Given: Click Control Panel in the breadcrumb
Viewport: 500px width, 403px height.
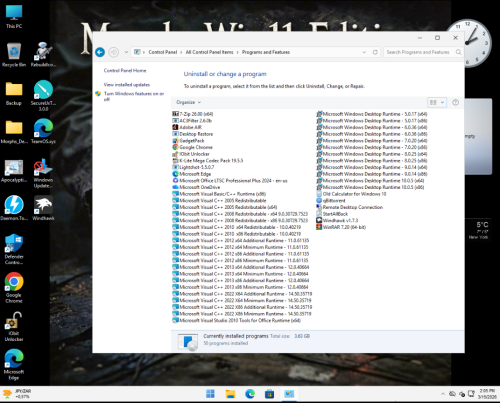Looking at the screenshot, I should (x=163, y=52).
